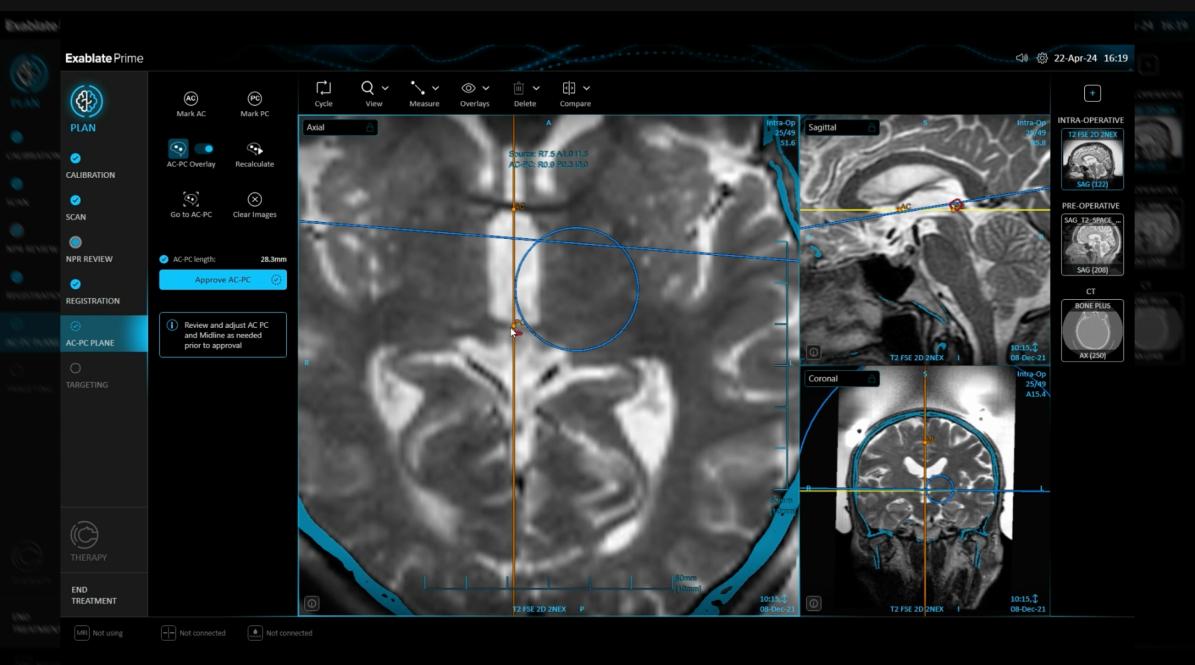Click the End Treatment button

(x=94, y=595)
